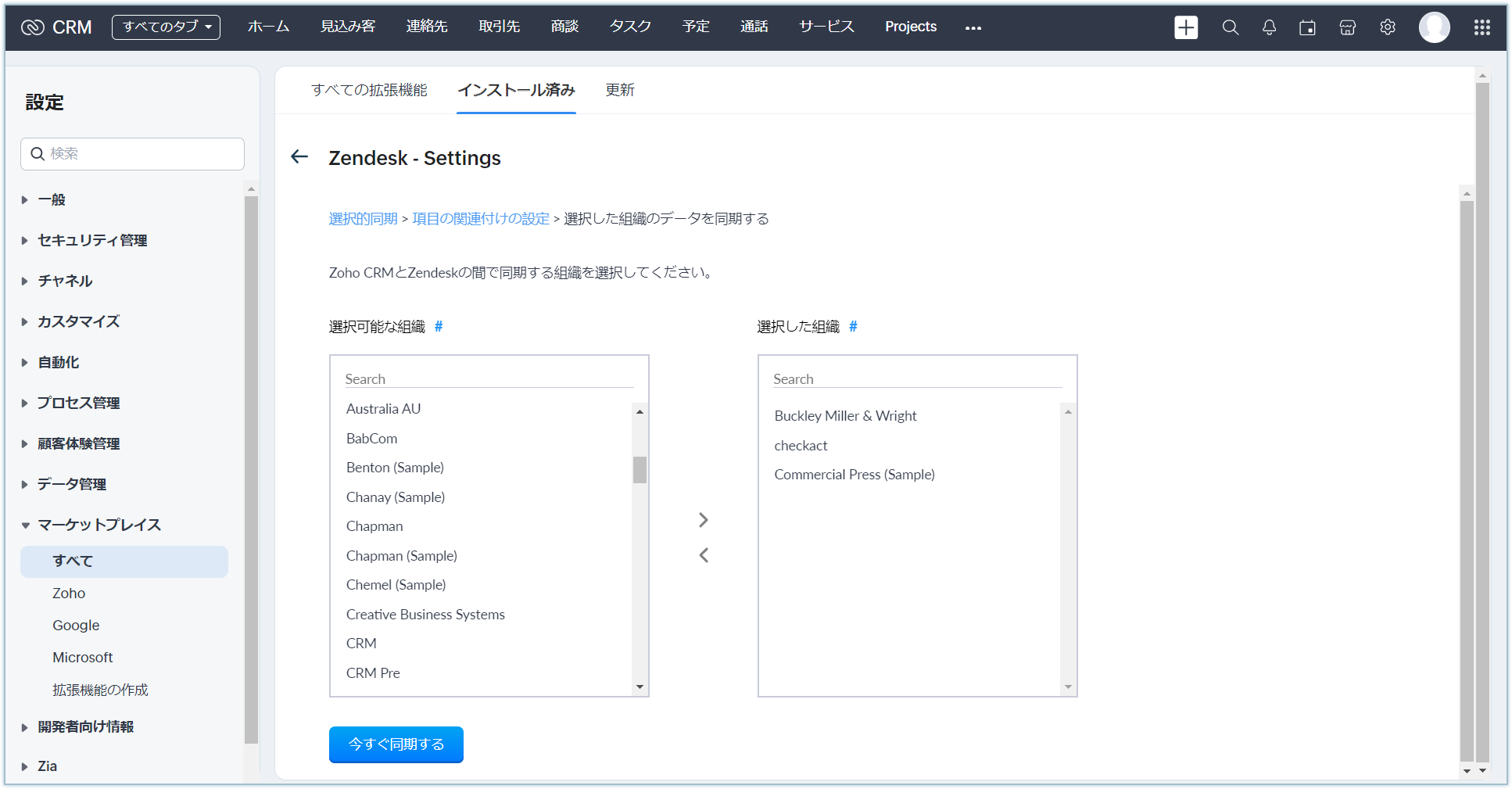The height and width of the screenshot is (789, 1512).
Task: Click the Zoho CRM logo icon
Action: [x=32, y=27]
